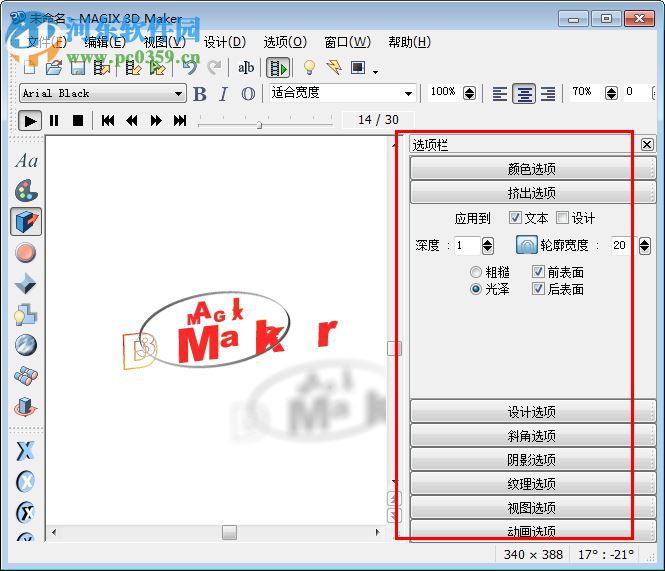The width and height of the screenshot is (665, 571).
Task: Expand the 设计选项 section
Action: [533, 411]
